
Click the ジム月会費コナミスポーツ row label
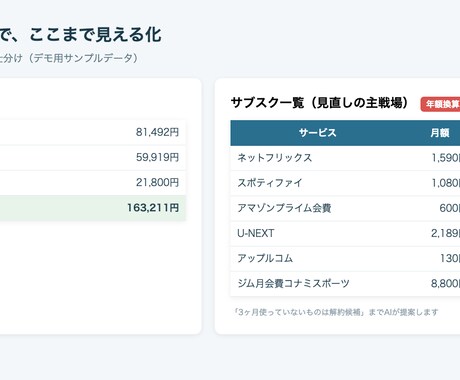293,283
